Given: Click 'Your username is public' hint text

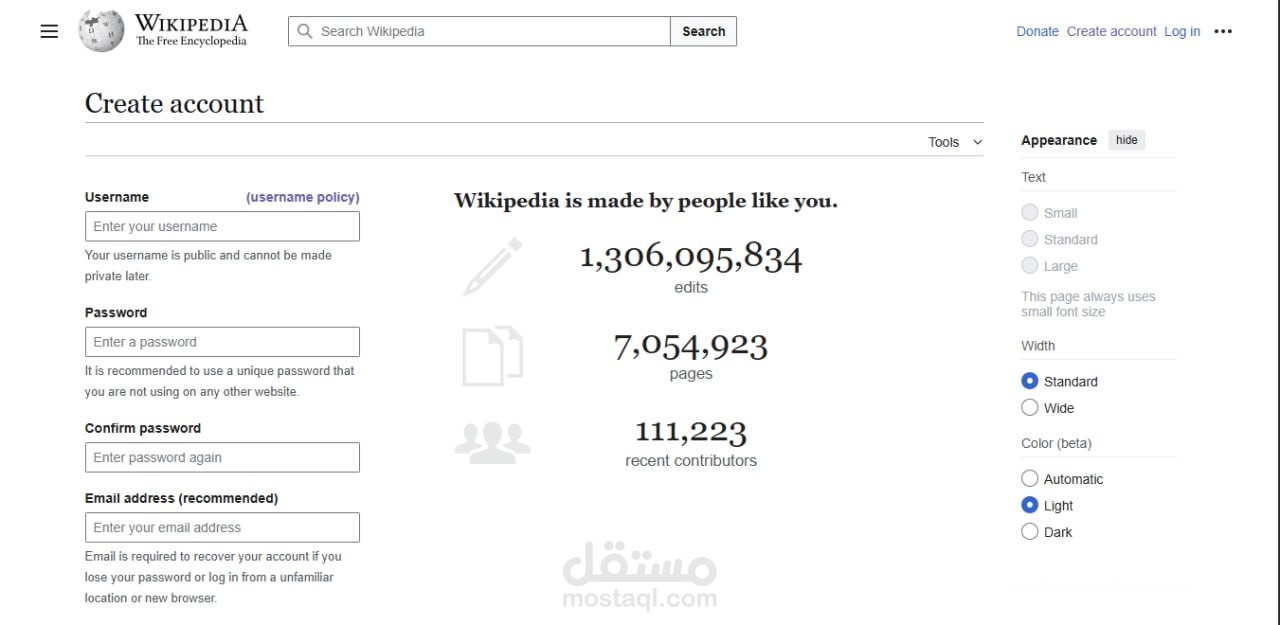Looking at the screenshot, I should tap(208, 265).
